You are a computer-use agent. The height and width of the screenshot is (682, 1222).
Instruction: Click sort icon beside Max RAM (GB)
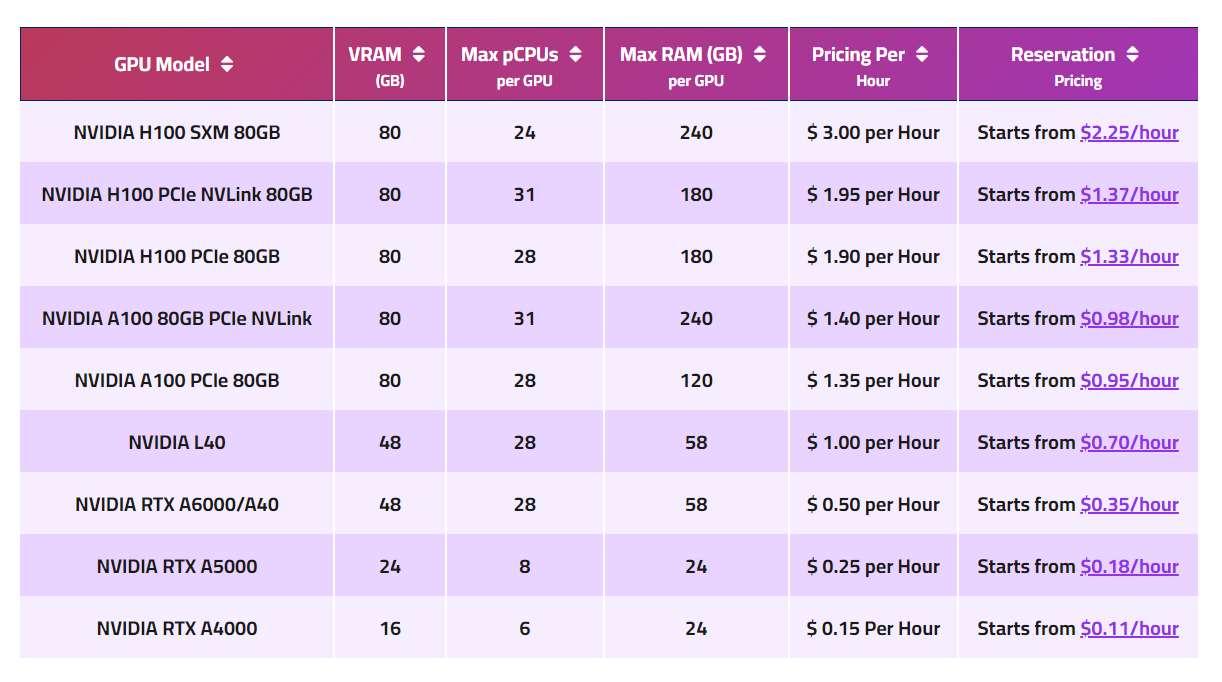tap(760, 55)
